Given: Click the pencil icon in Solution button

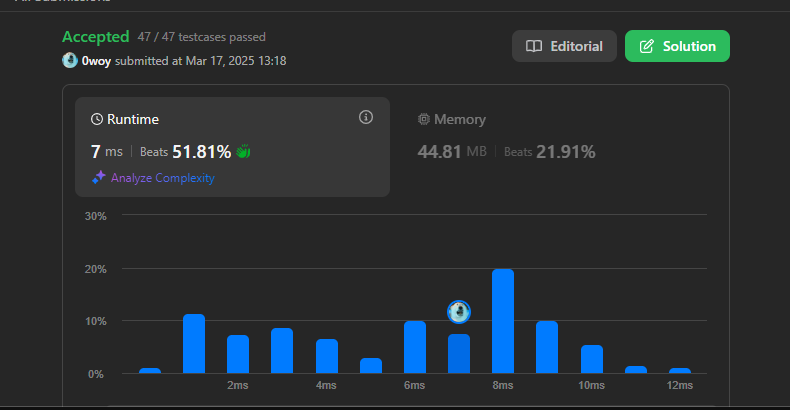Looking at the screenshot, I should [646, 46].
